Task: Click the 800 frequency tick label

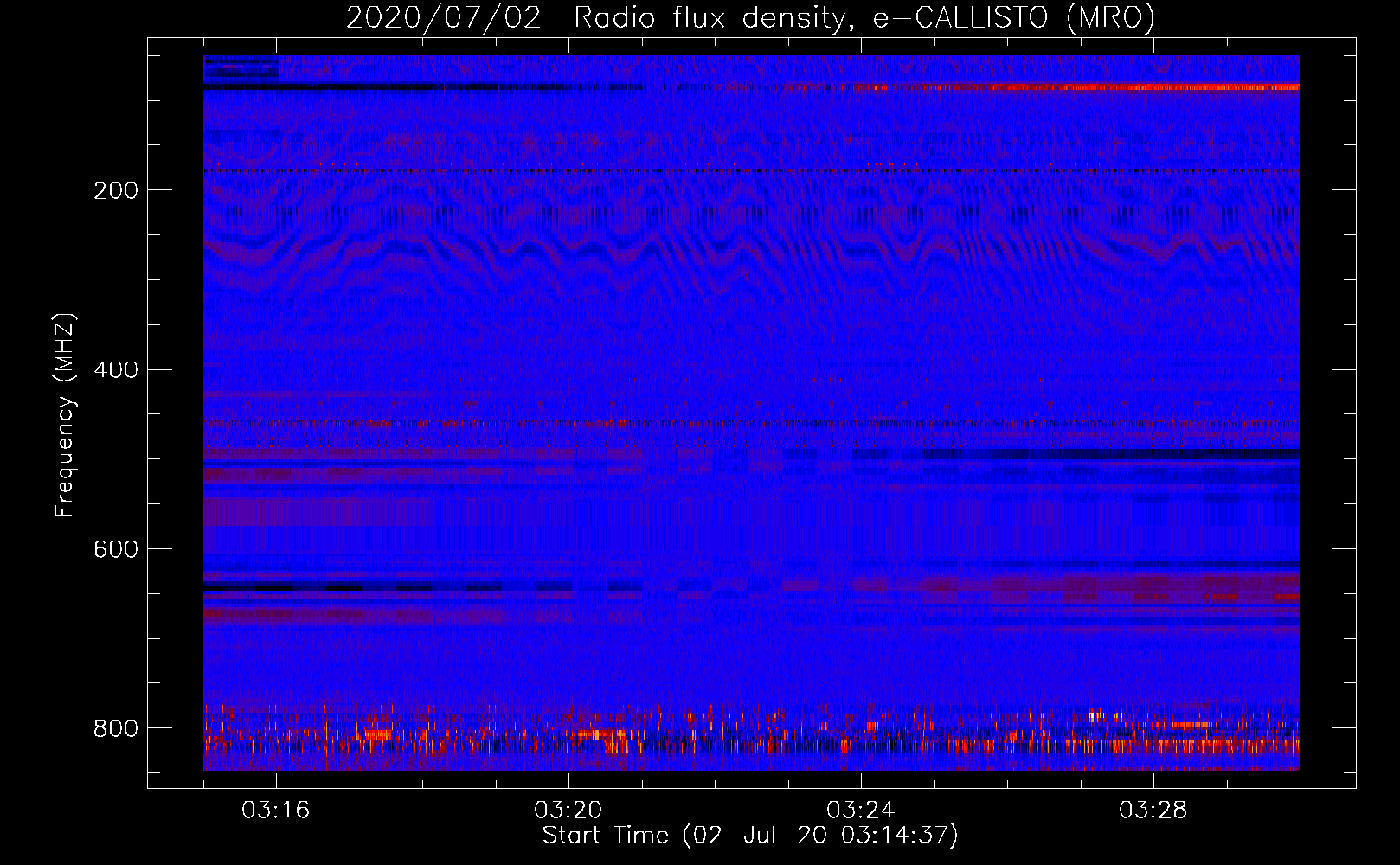Action: (116, 728)
